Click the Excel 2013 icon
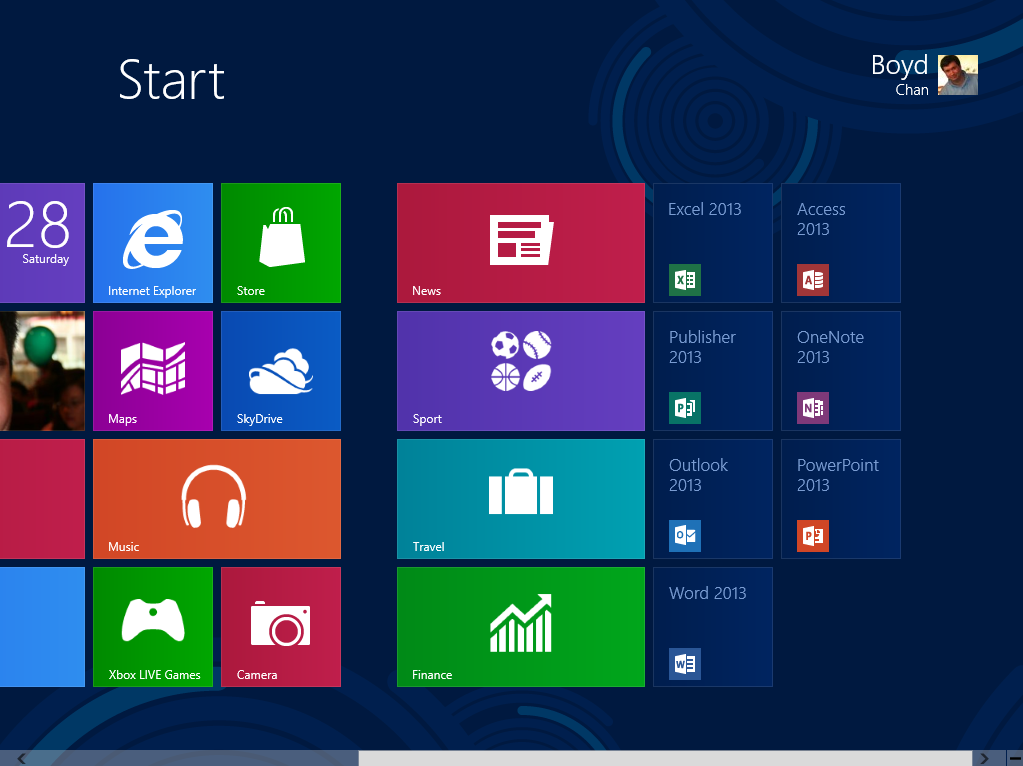 [685, 280]
